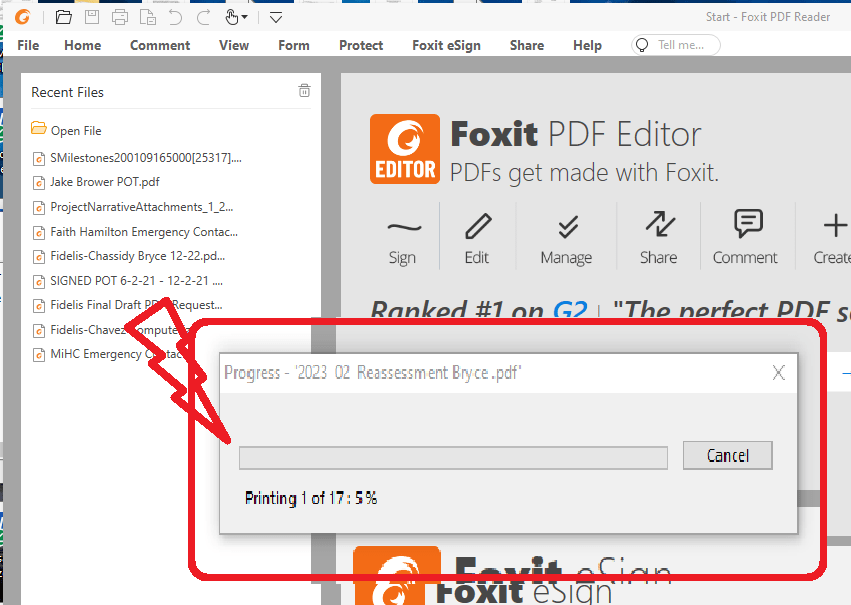Click the new-from-blank-page toolbar icon

[148, 17]
